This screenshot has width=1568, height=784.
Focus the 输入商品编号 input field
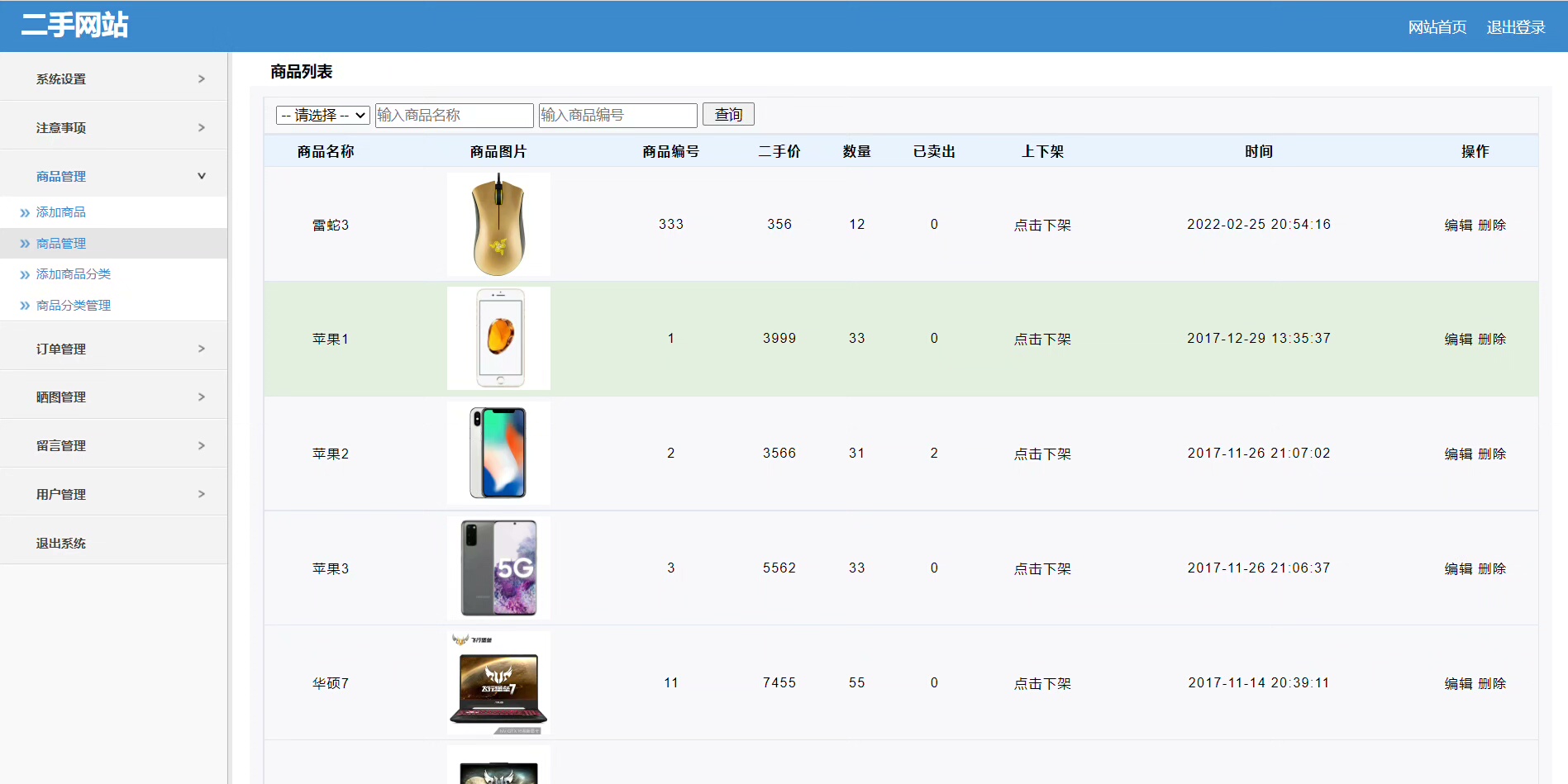(x=617, y=116)
